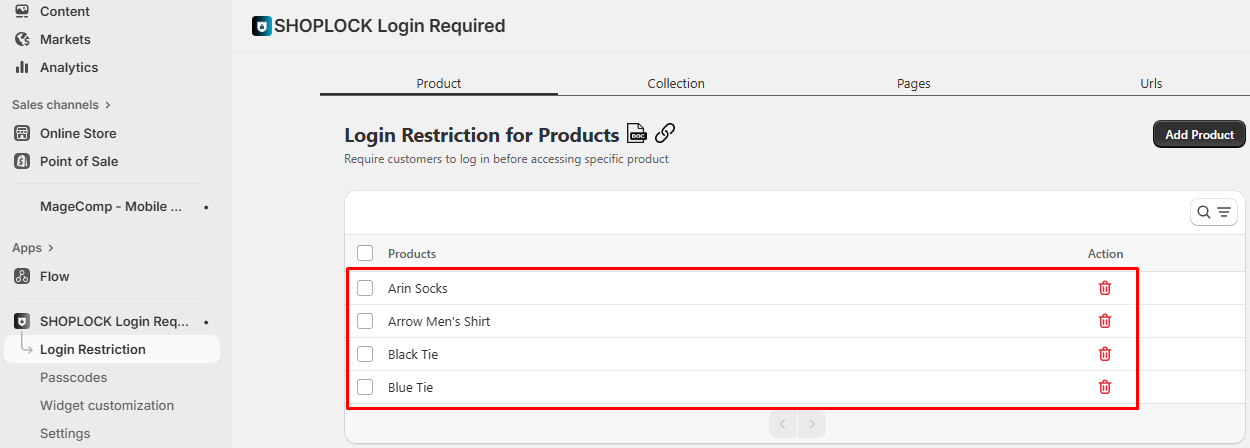Tick the Arin Socks checkbox
The width and height of the screenshot is (1250, 448).
(x=365, y=288)
